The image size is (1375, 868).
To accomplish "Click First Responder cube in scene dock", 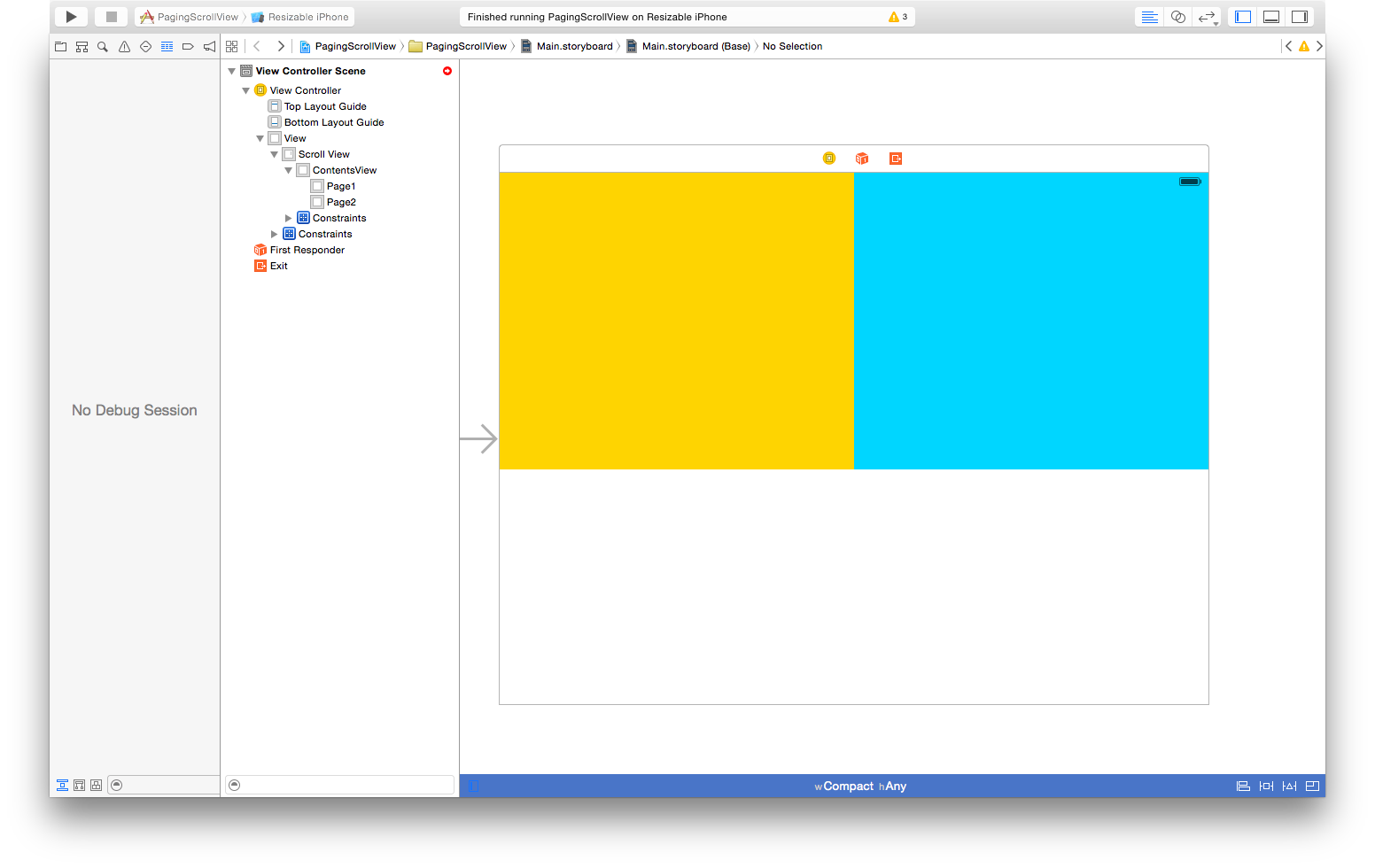I will [x=862, y=159].
